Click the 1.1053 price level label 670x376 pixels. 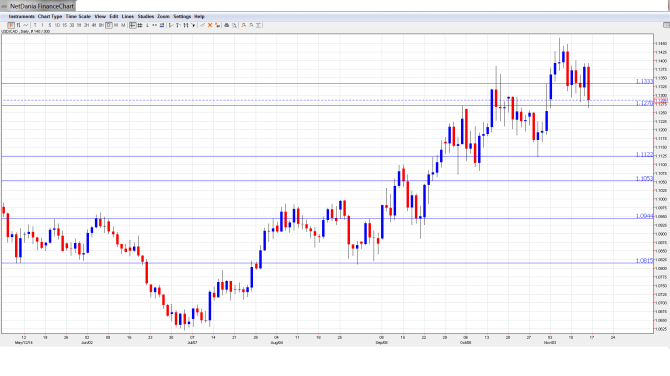point(644,178)
